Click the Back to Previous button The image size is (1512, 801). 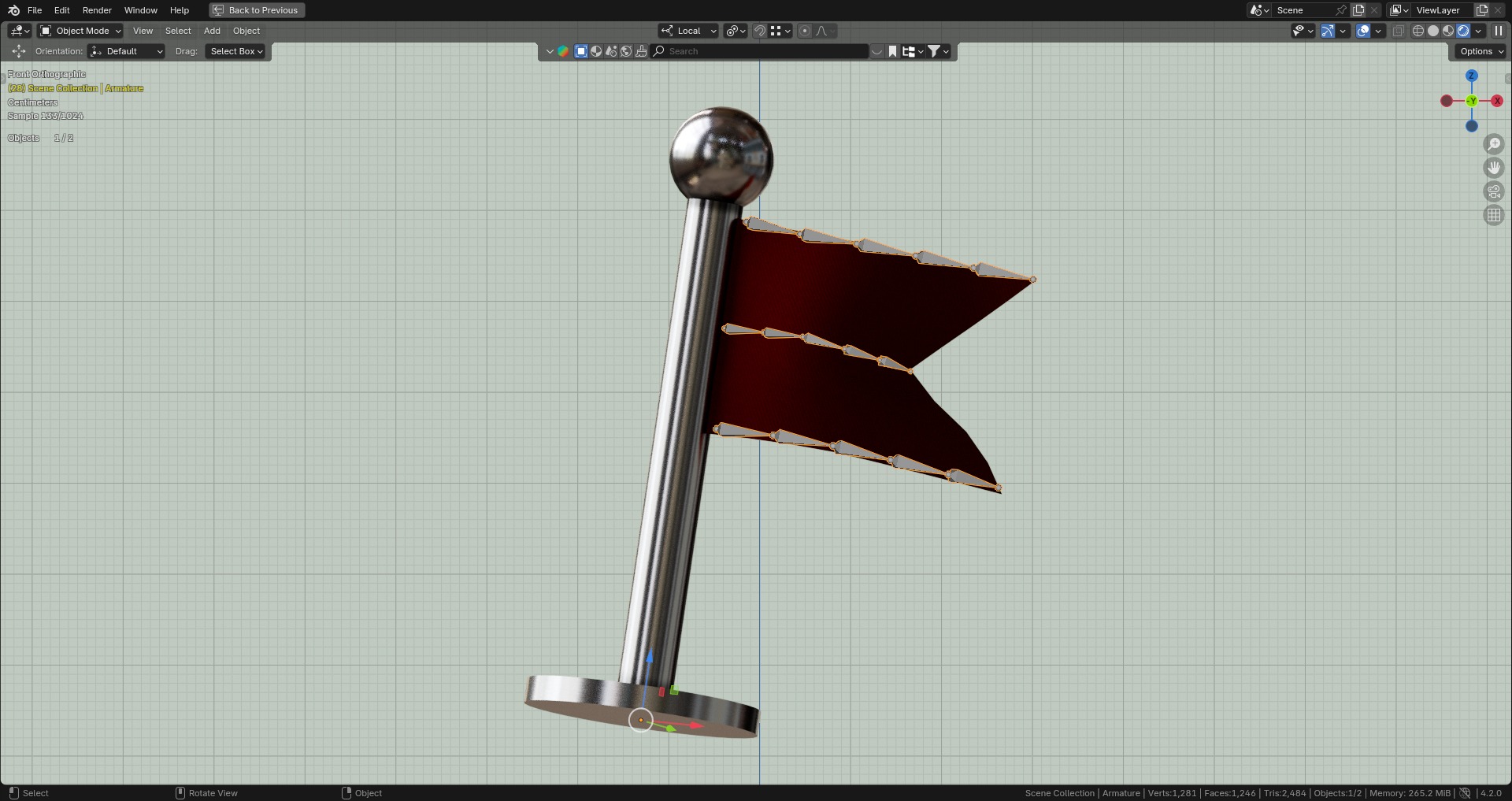tap(257, 10)
